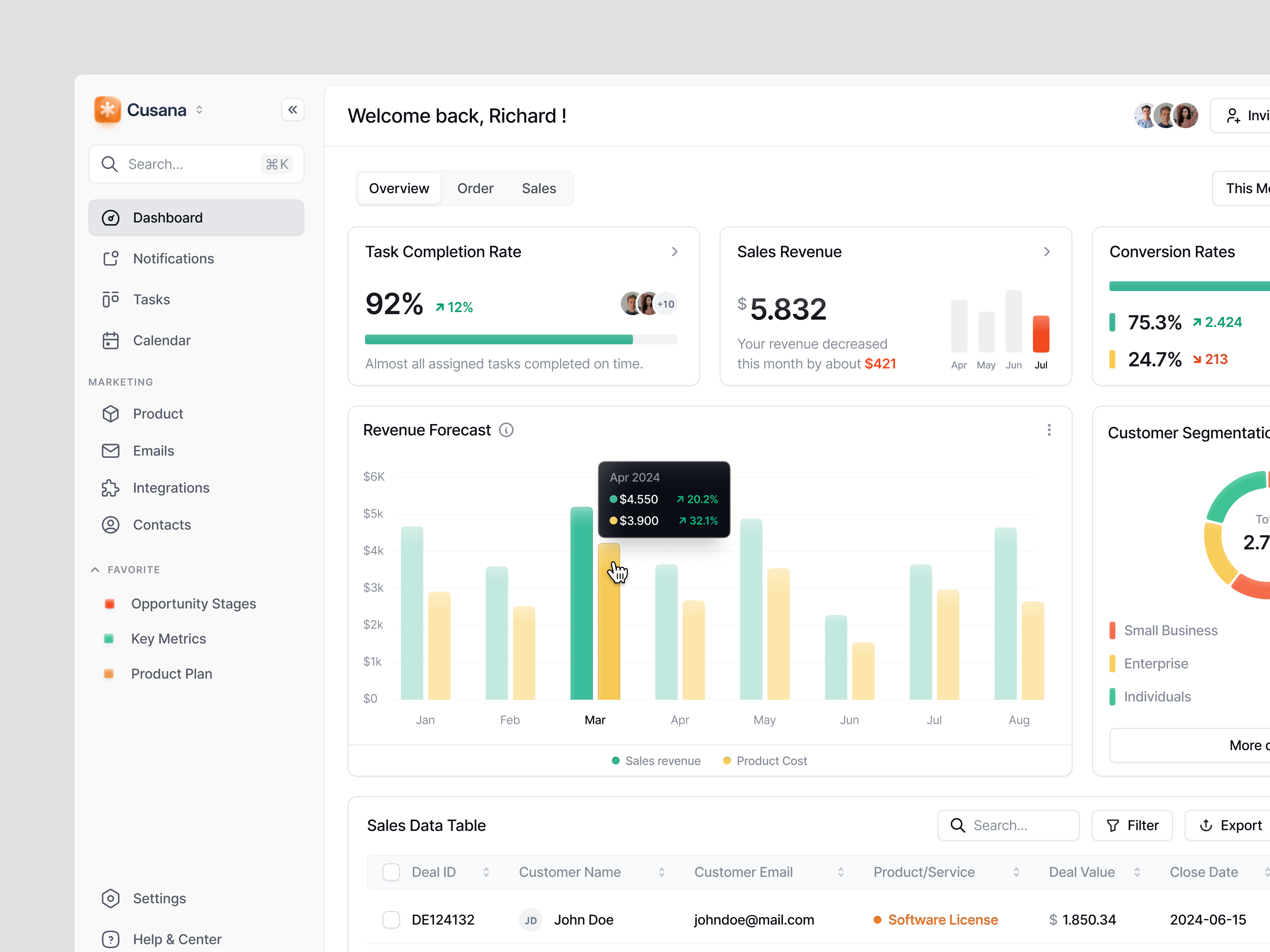This screenshot has width=1270, height=952.
Task: Open Contacts from the sidebar
Action: tap(162, 524)
